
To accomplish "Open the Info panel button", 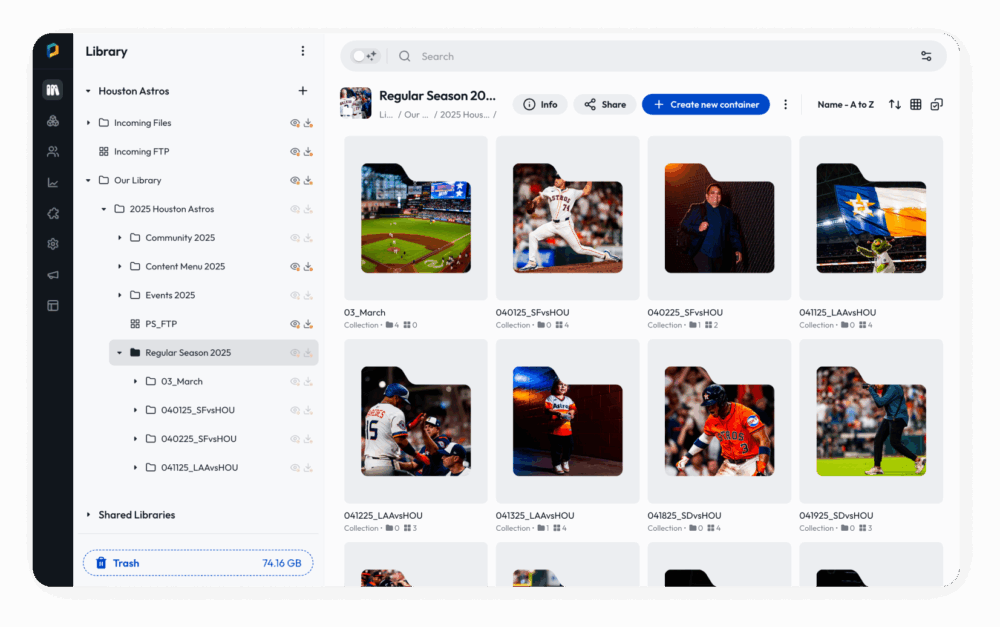I will [540, 105].
